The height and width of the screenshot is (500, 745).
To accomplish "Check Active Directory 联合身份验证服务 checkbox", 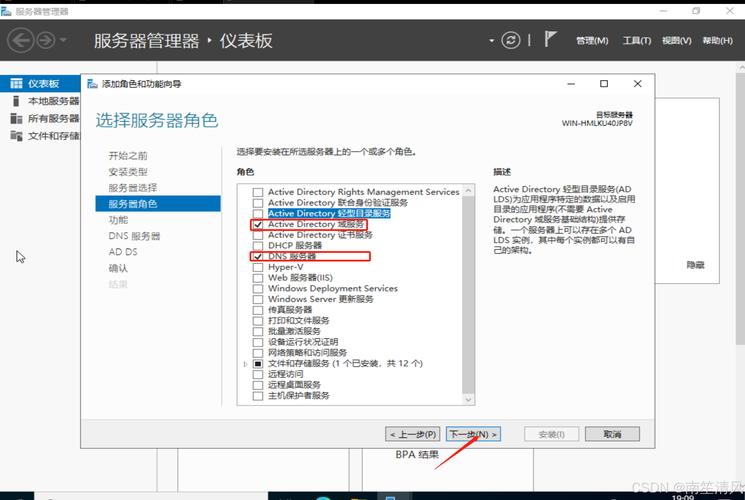I will 258,203.
